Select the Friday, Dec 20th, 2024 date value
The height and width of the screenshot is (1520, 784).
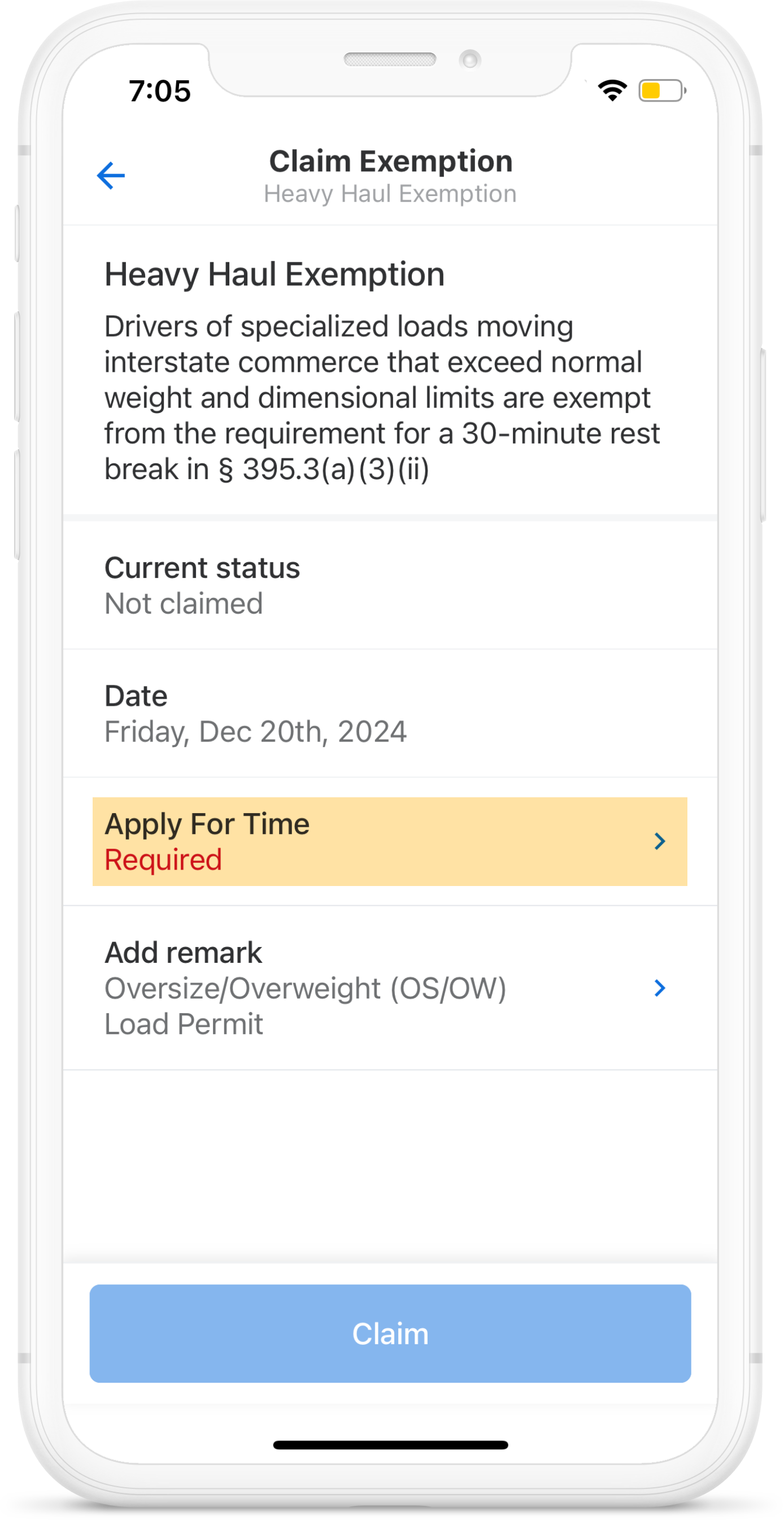click(x=255, y=732)
